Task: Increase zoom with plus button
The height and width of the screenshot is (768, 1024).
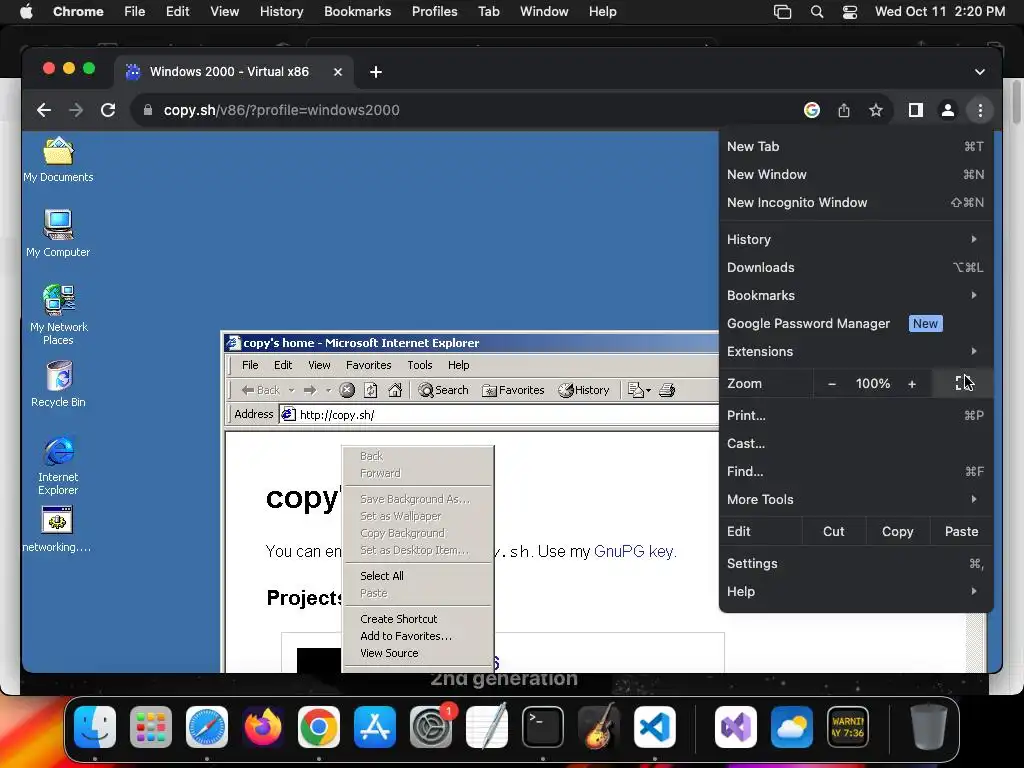Action: click(912, 384)
